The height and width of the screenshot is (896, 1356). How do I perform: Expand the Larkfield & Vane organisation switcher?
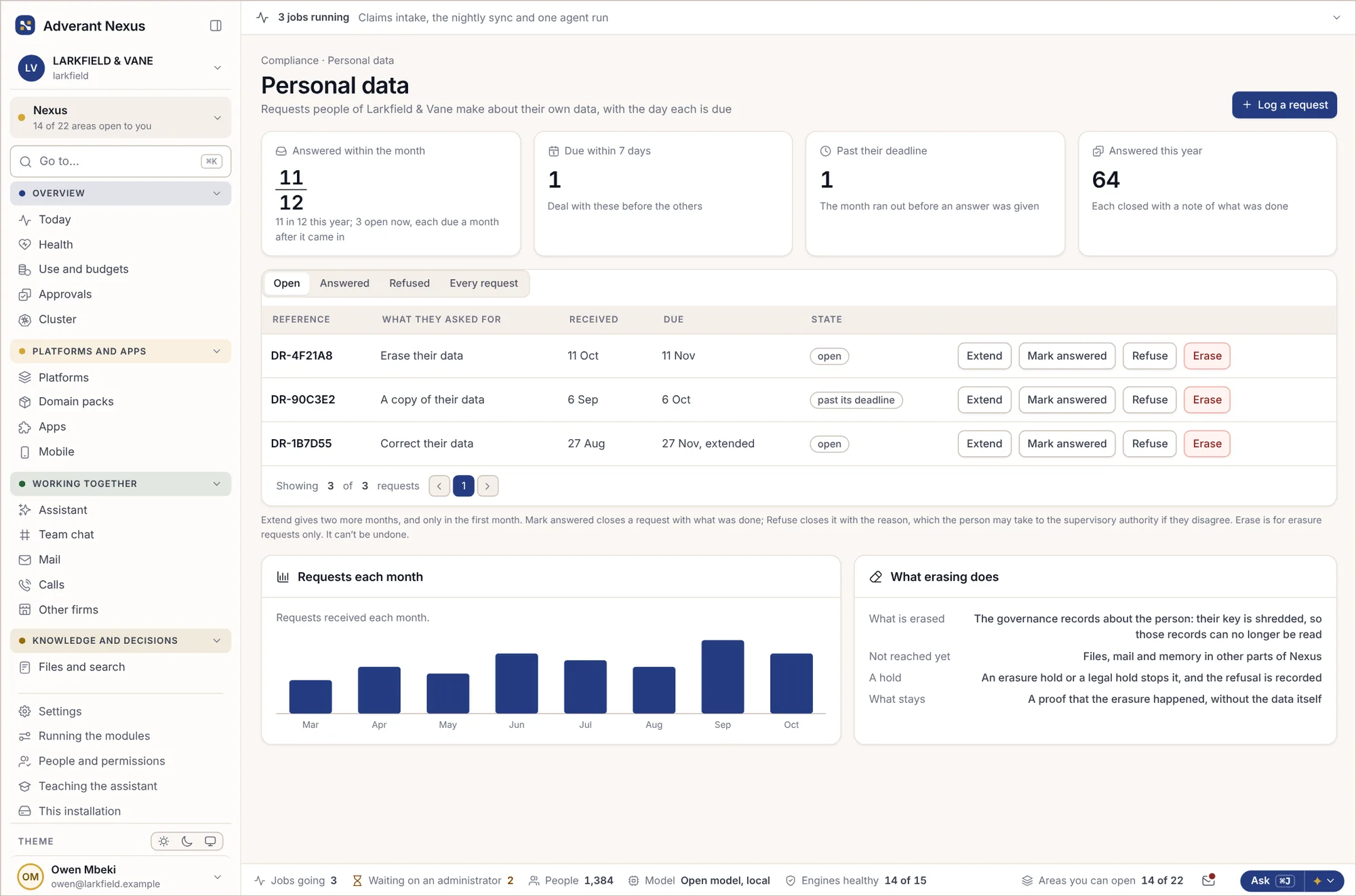[121, 68]
